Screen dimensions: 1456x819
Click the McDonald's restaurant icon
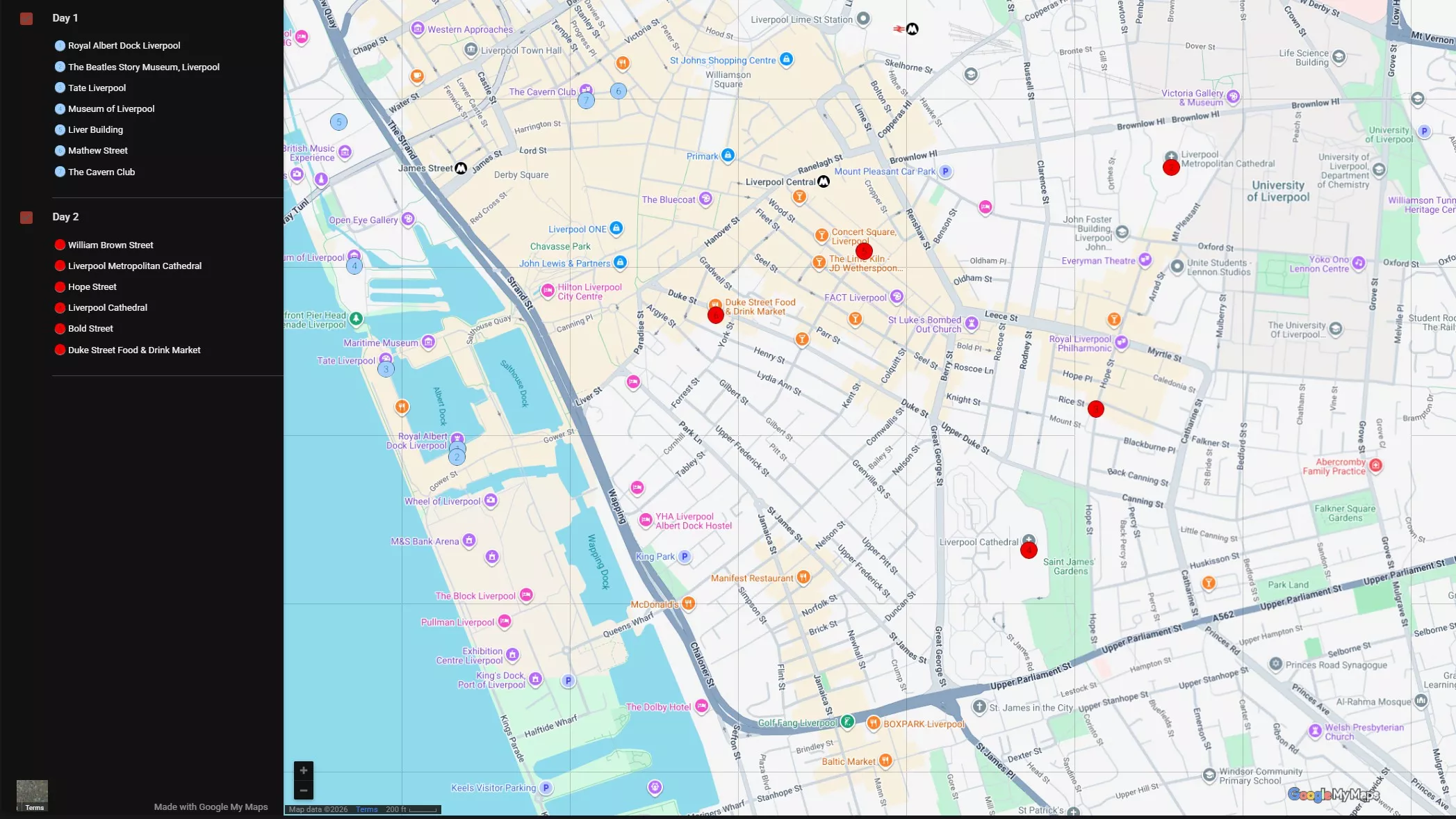(688, 603)
